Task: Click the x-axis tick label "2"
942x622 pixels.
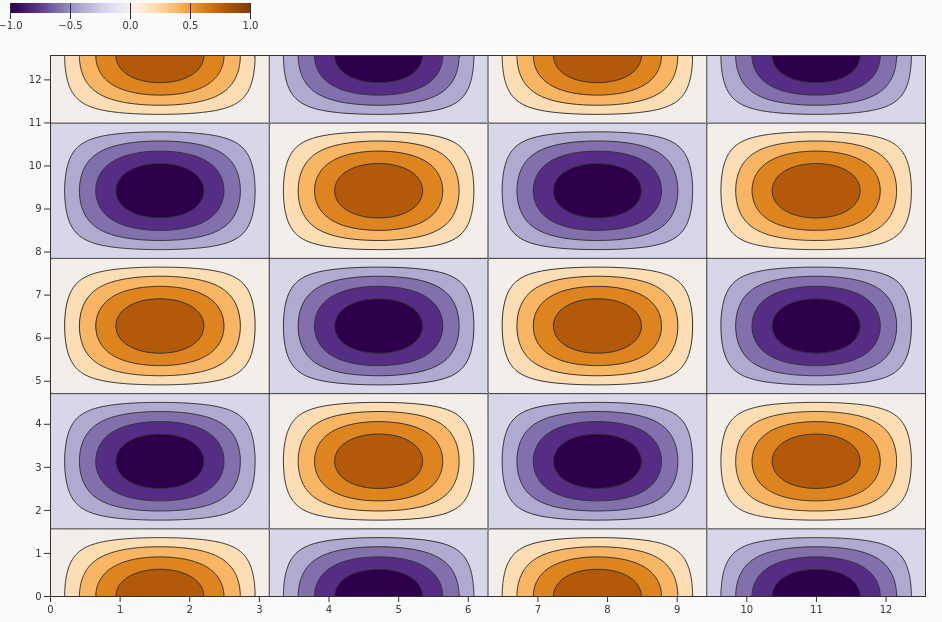Action: coord(190,609)
